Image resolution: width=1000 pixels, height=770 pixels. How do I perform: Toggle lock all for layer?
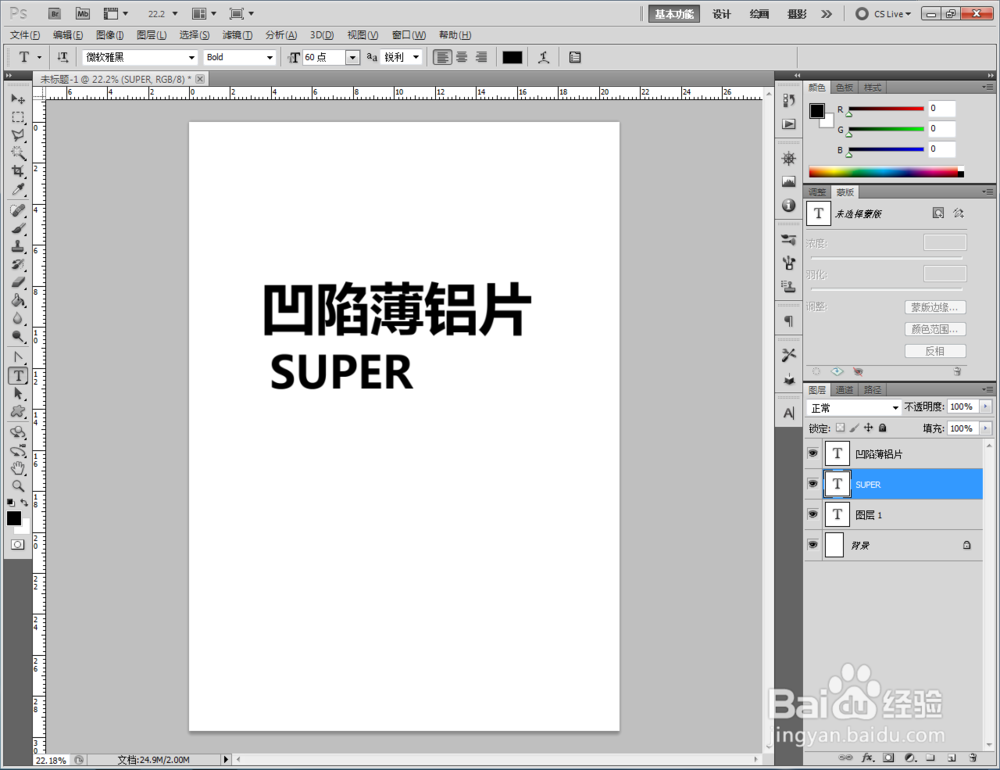(x=883, y=428)
